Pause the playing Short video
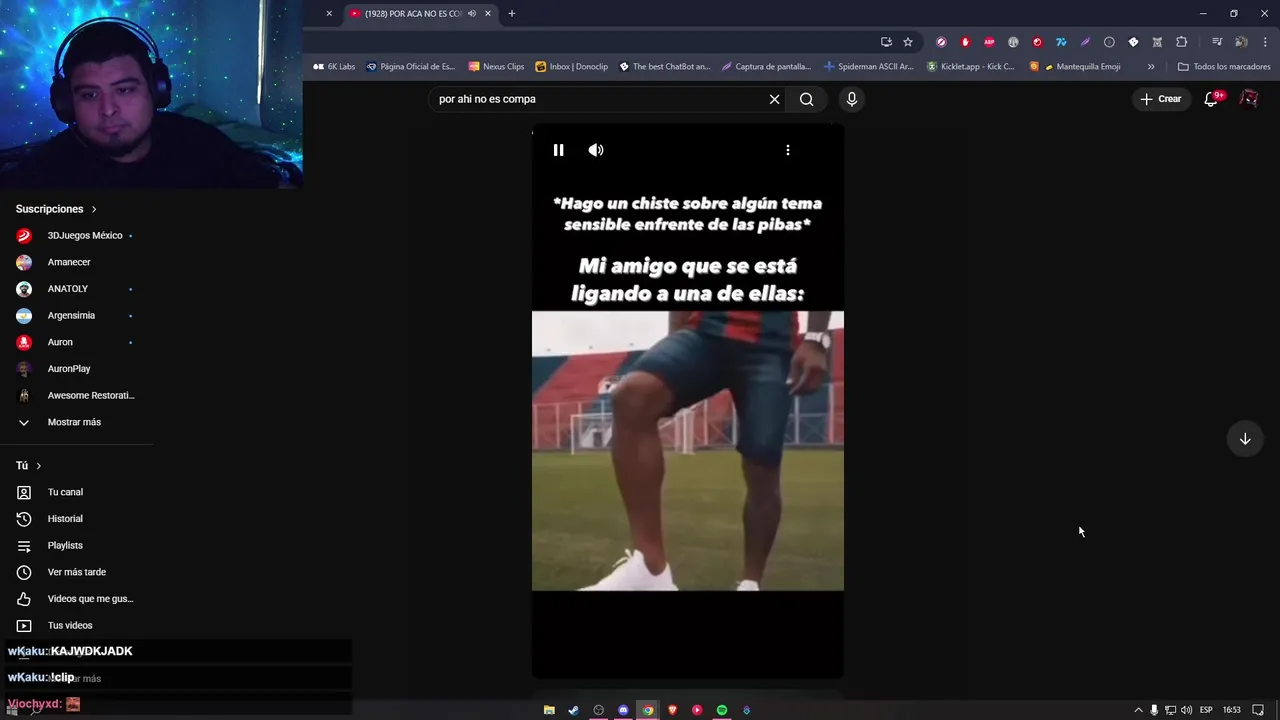 tap(558, 150)
